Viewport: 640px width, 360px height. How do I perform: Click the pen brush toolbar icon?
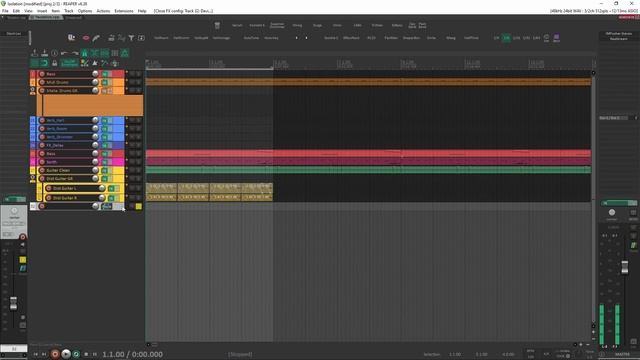click(96, 38)
